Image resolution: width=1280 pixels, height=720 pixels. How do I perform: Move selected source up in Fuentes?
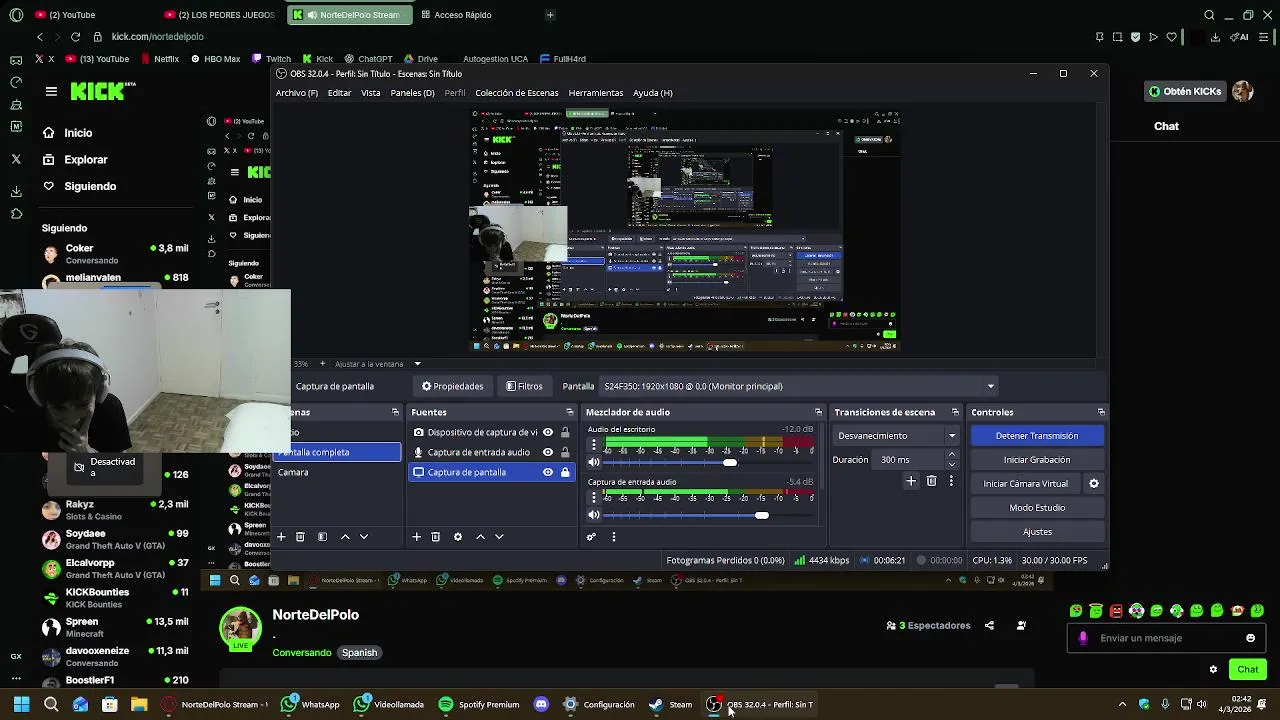pyautogui.click(x=480, y=537)
